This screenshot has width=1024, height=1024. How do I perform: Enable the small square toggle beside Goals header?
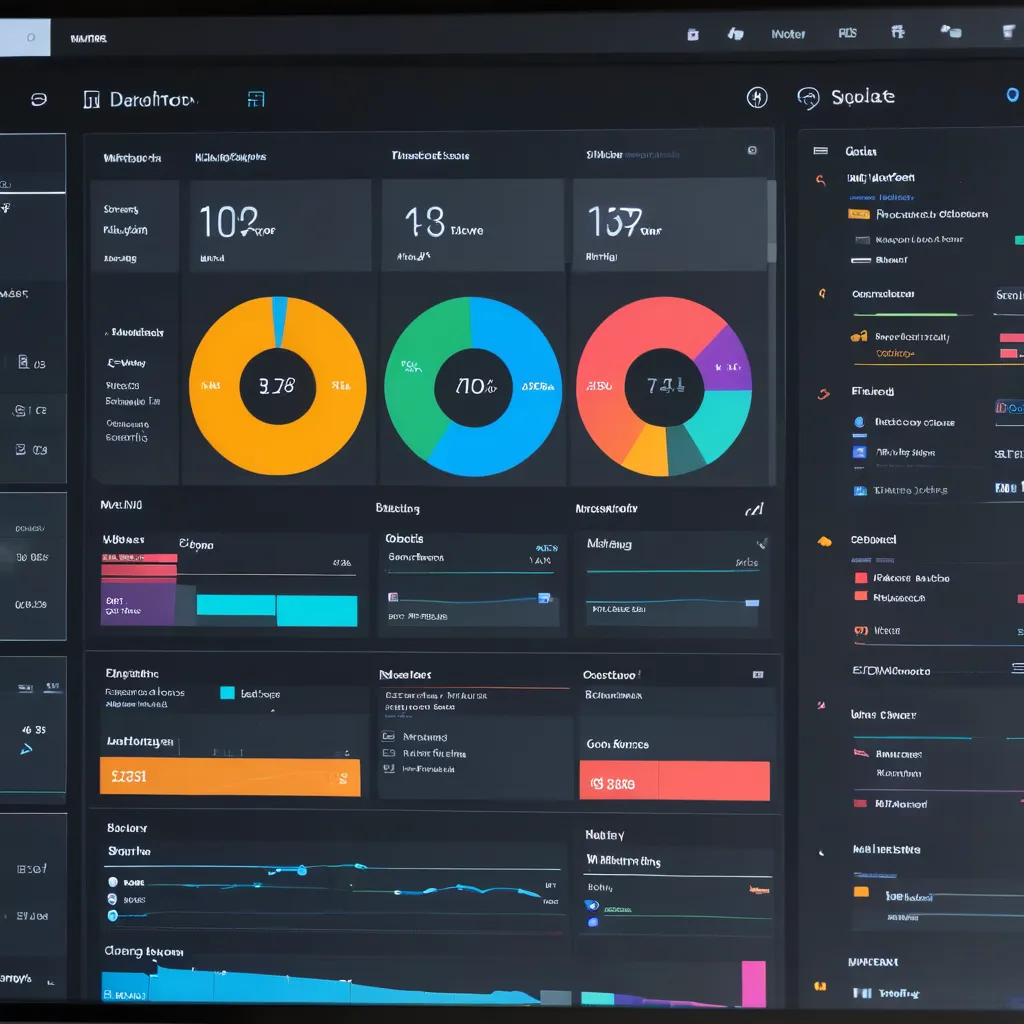(x=818, y=150)
